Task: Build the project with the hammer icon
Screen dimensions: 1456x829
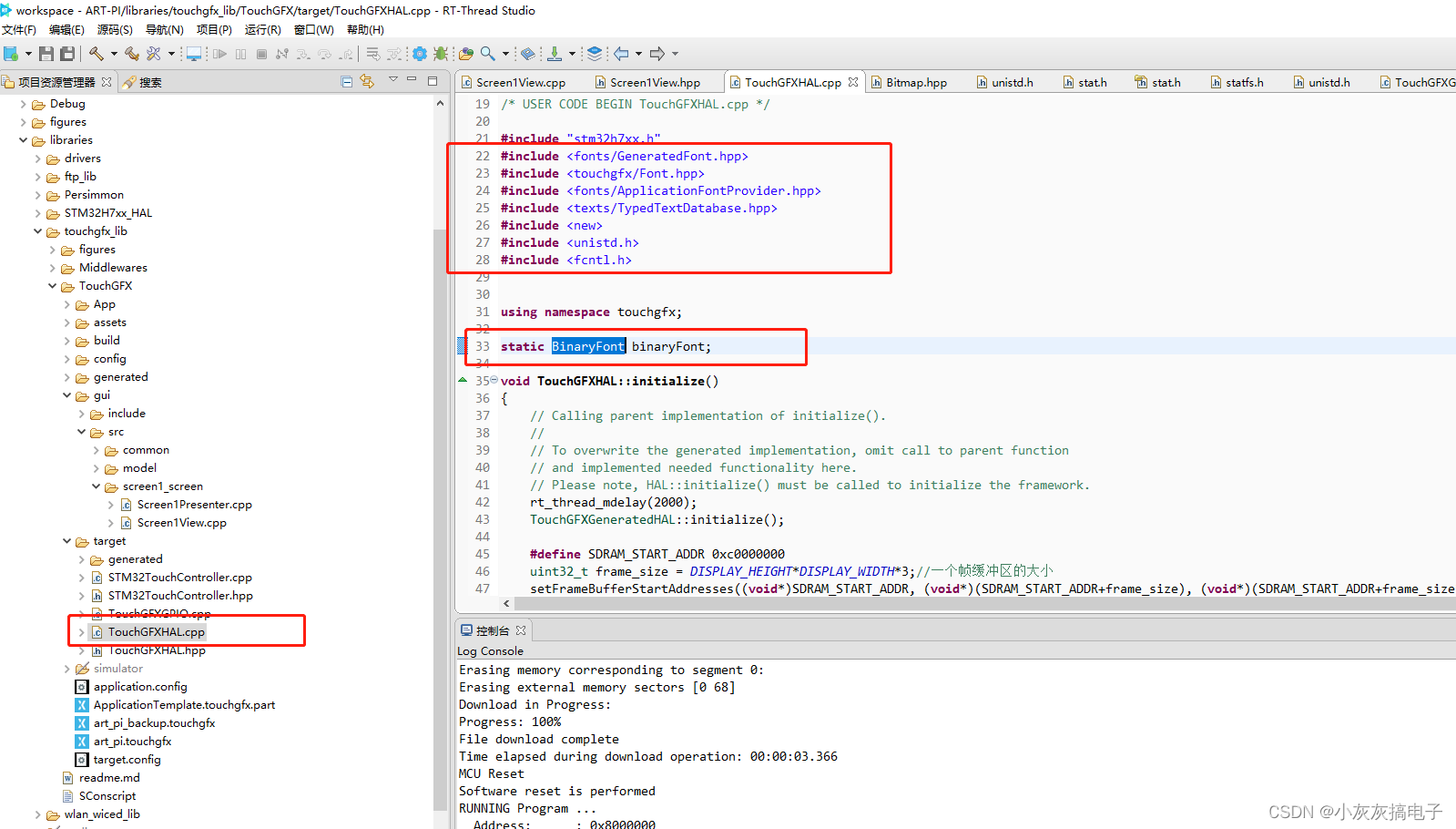Action: 97,54
